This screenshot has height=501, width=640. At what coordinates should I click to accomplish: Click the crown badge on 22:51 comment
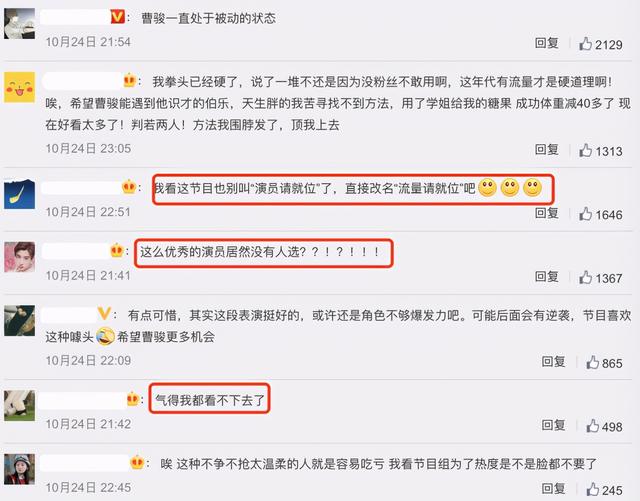point(129,187)
